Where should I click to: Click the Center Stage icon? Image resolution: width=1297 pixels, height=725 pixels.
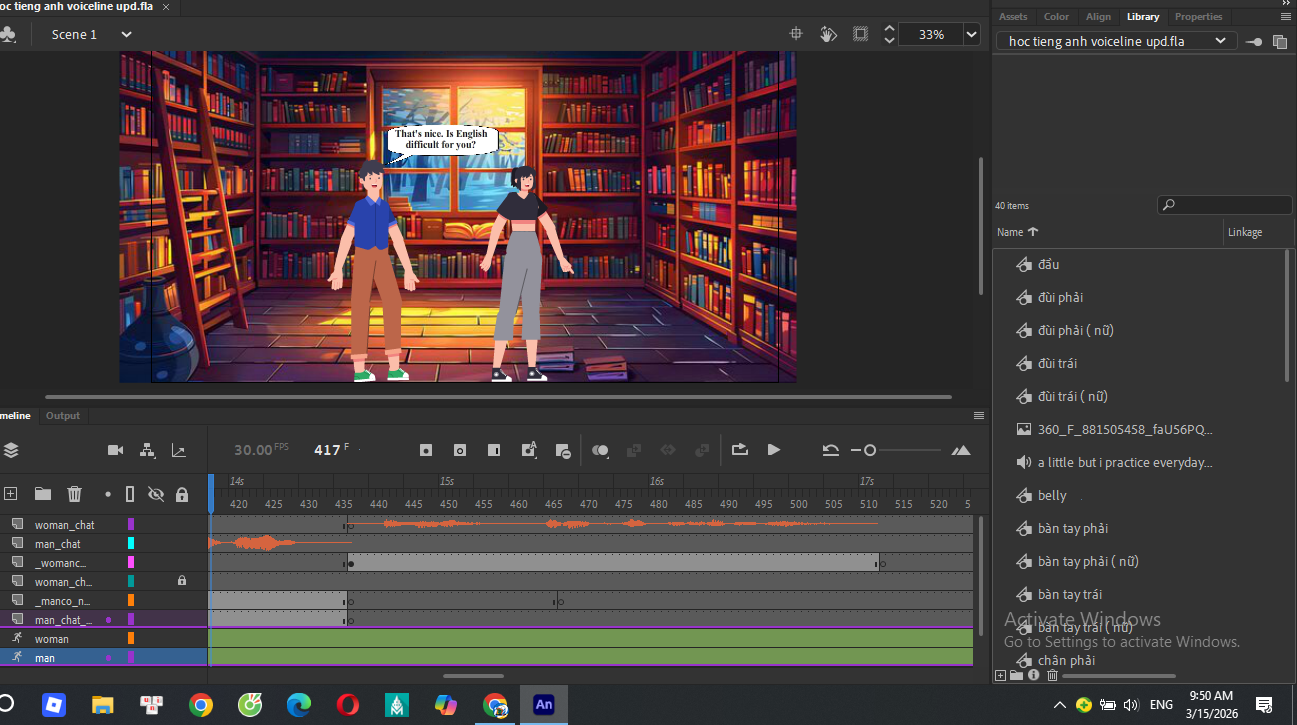tap(796, 34)
